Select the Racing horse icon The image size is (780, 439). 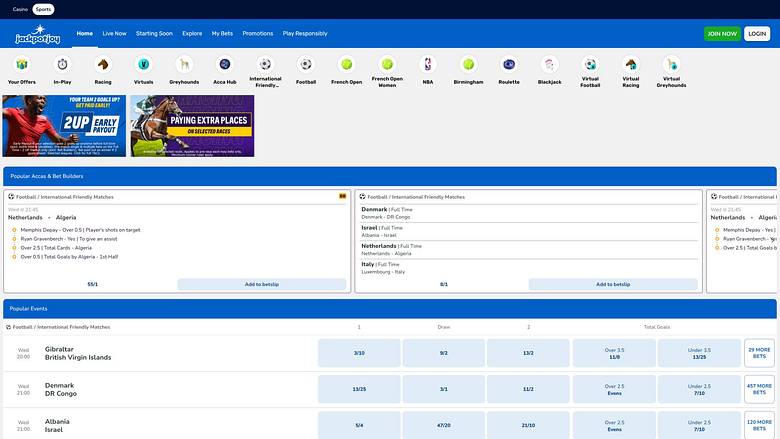[103, 65]
